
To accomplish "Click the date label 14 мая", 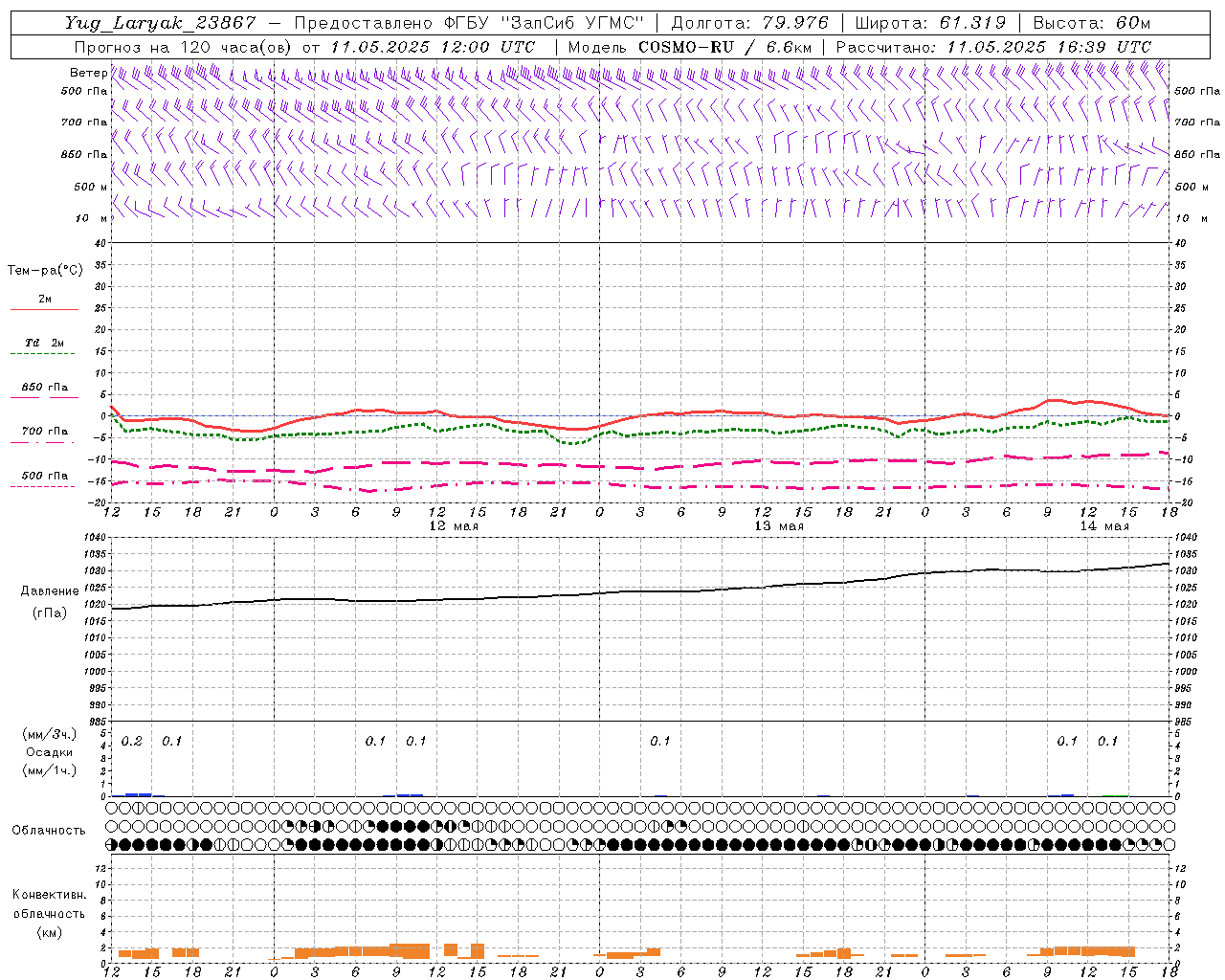I will (x=1104, y=526).
